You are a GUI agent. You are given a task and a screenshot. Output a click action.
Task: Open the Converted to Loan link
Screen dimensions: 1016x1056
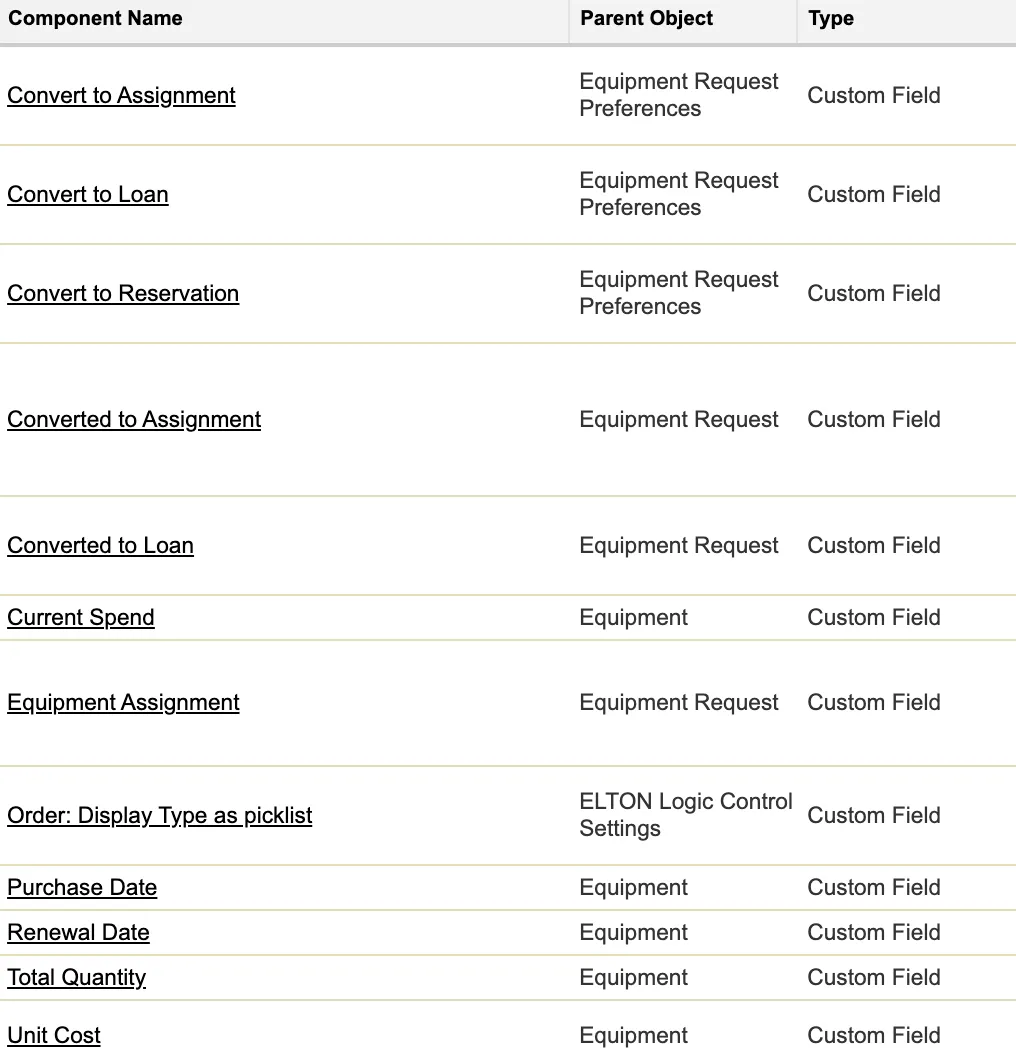pos(100,546)
